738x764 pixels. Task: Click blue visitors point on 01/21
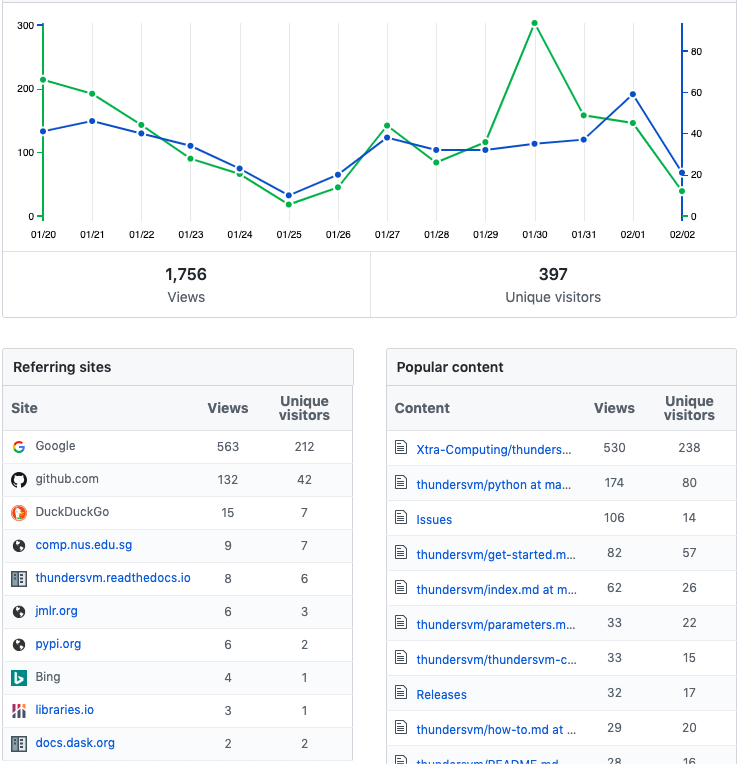click(x=92, y=121)
